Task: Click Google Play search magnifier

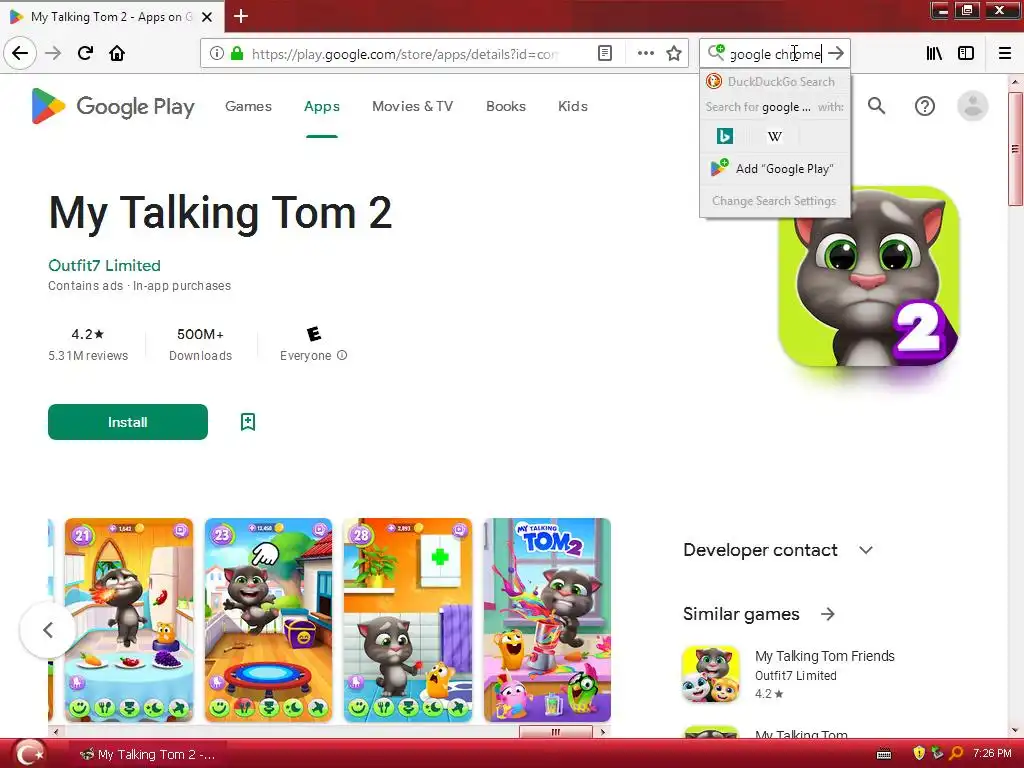Action: [x=876, y=106]
